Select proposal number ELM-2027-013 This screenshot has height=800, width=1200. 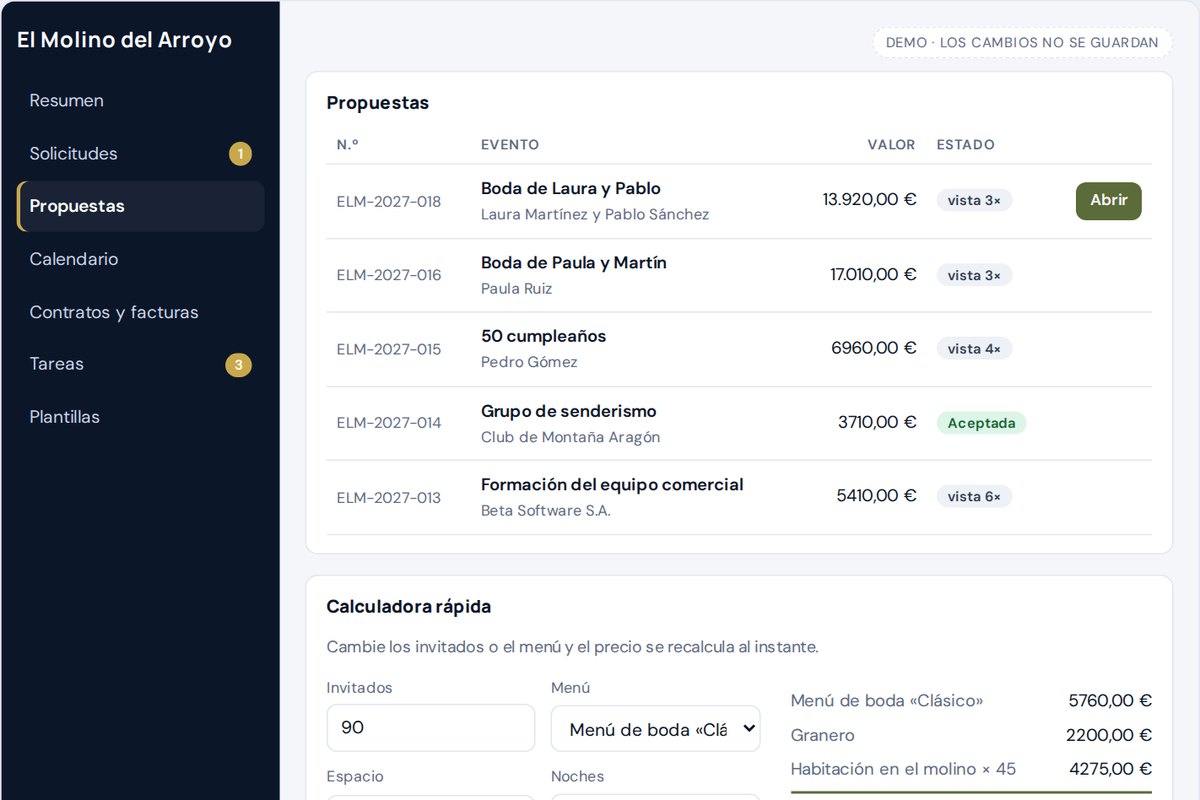tap(389, 497)
